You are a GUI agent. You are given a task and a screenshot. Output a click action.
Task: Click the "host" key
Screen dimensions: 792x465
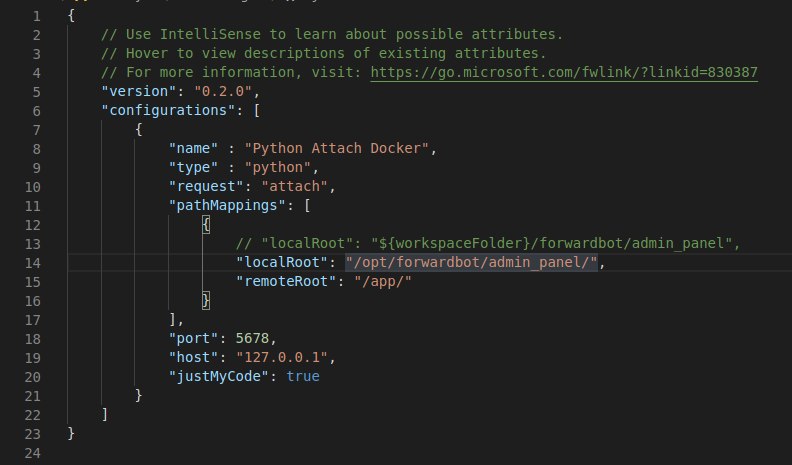(x=194, y=358)
